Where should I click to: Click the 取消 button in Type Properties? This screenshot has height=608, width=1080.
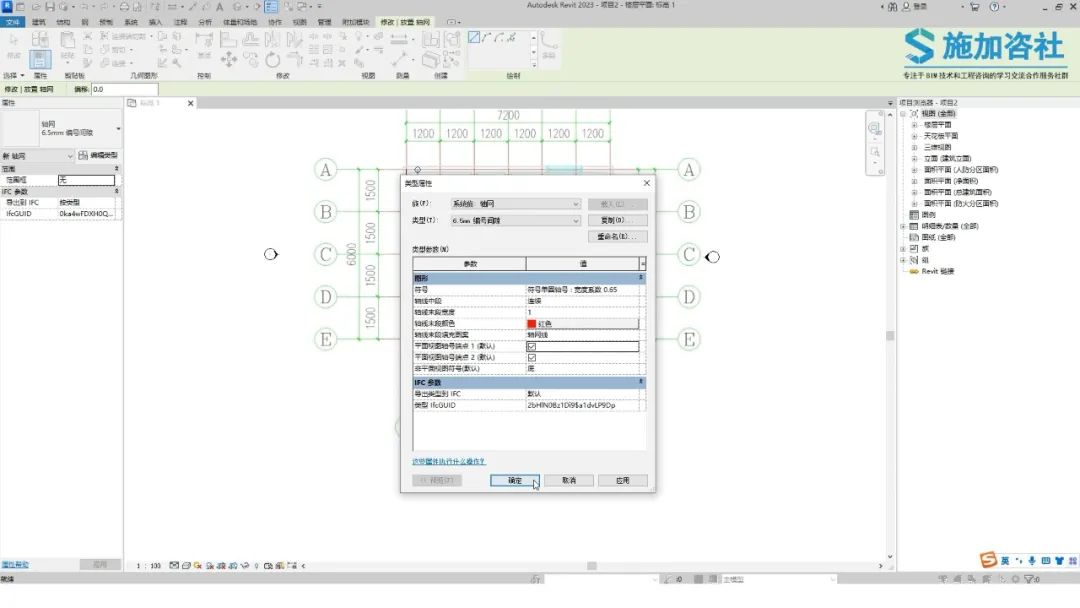[569, 481]
